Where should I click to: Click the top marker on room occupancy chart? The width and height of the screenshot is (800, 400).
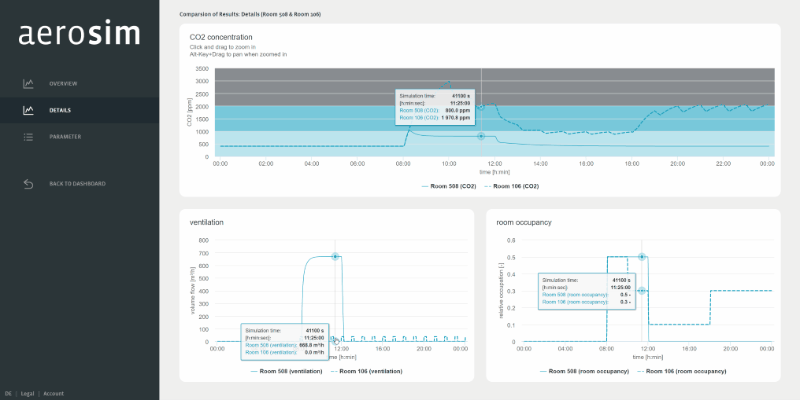pos(642,257)
